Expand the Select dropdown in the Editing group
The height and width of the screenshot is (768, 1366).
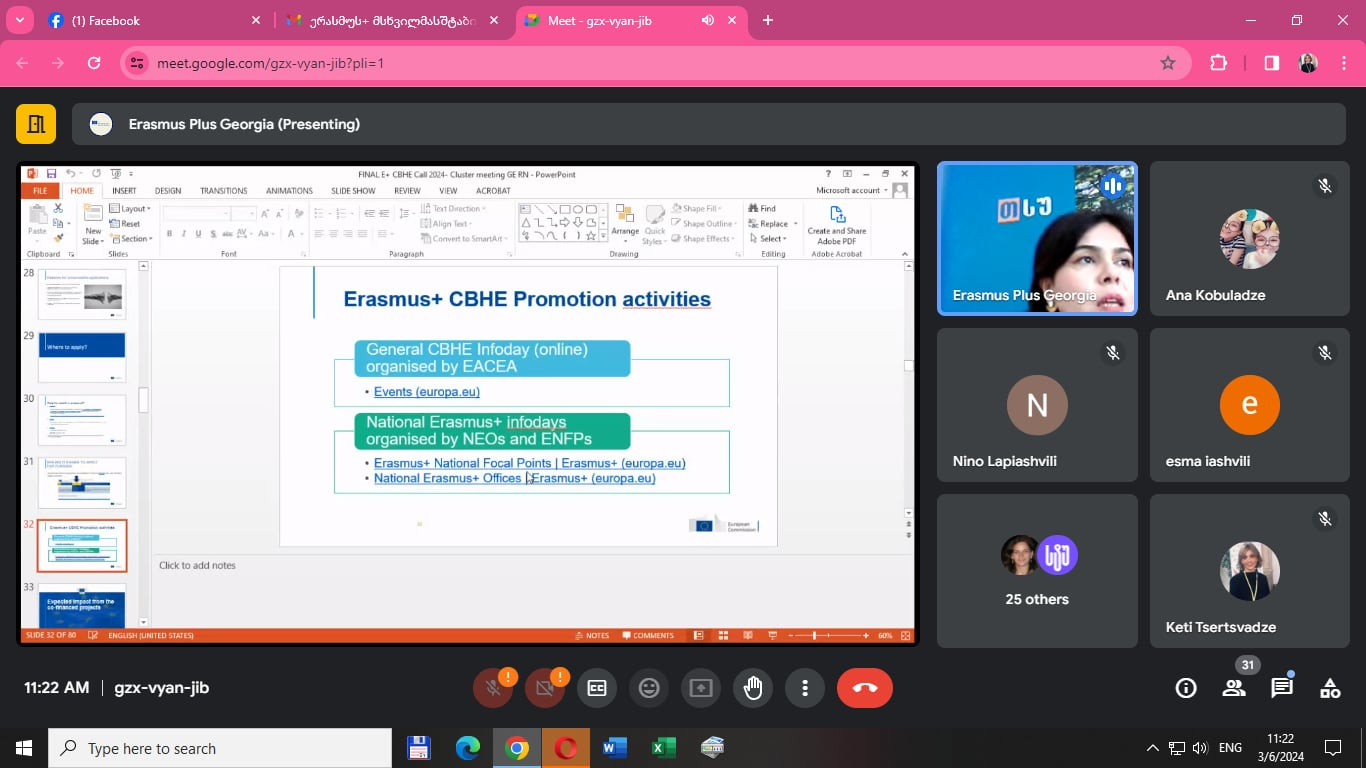pyautogui.click(x=768, y=239)
